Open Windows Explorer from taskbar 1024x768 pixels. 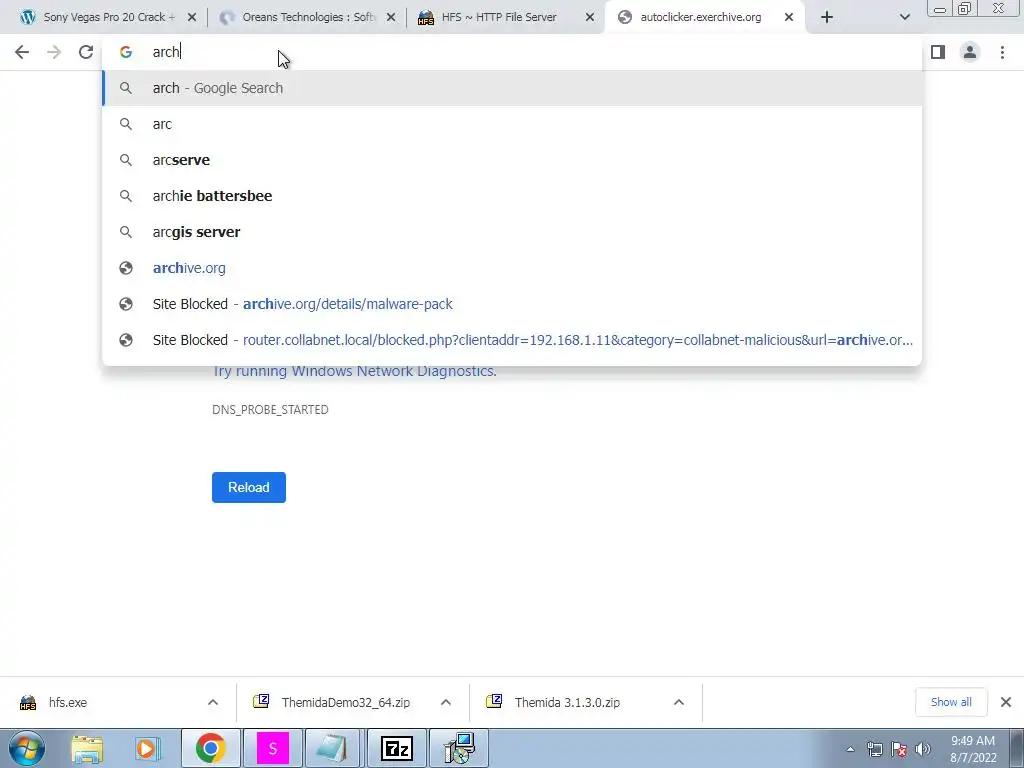coord(87,748)
